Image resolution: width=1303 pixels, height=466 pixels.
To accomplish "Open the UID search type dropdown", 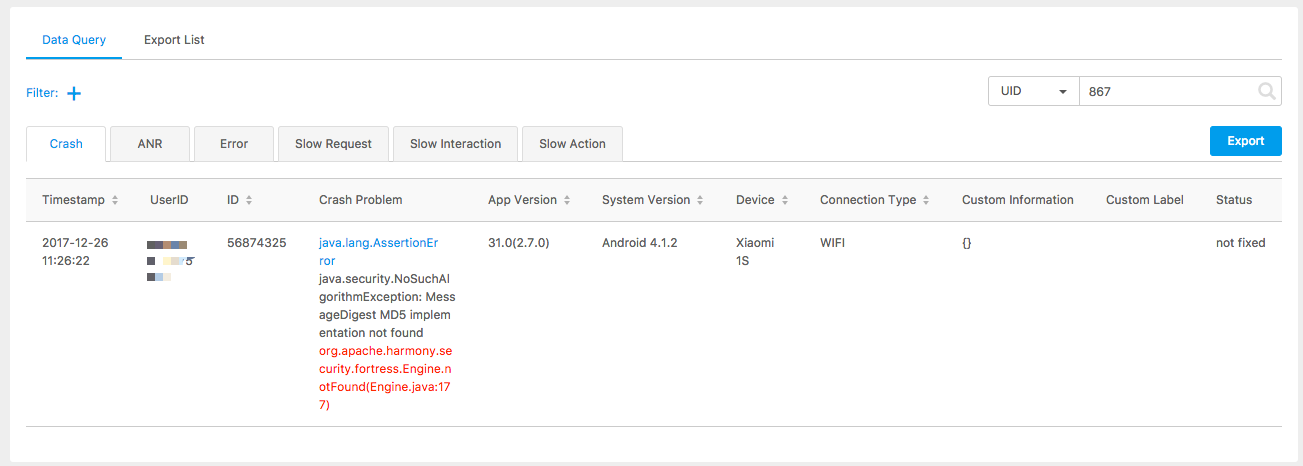I will pos(1033,91).
